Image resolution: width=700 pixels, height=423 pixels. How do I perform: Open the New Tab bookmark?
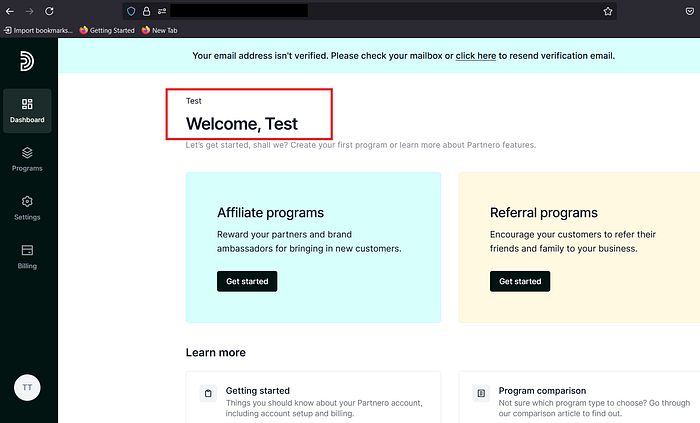tap(159, 30)
